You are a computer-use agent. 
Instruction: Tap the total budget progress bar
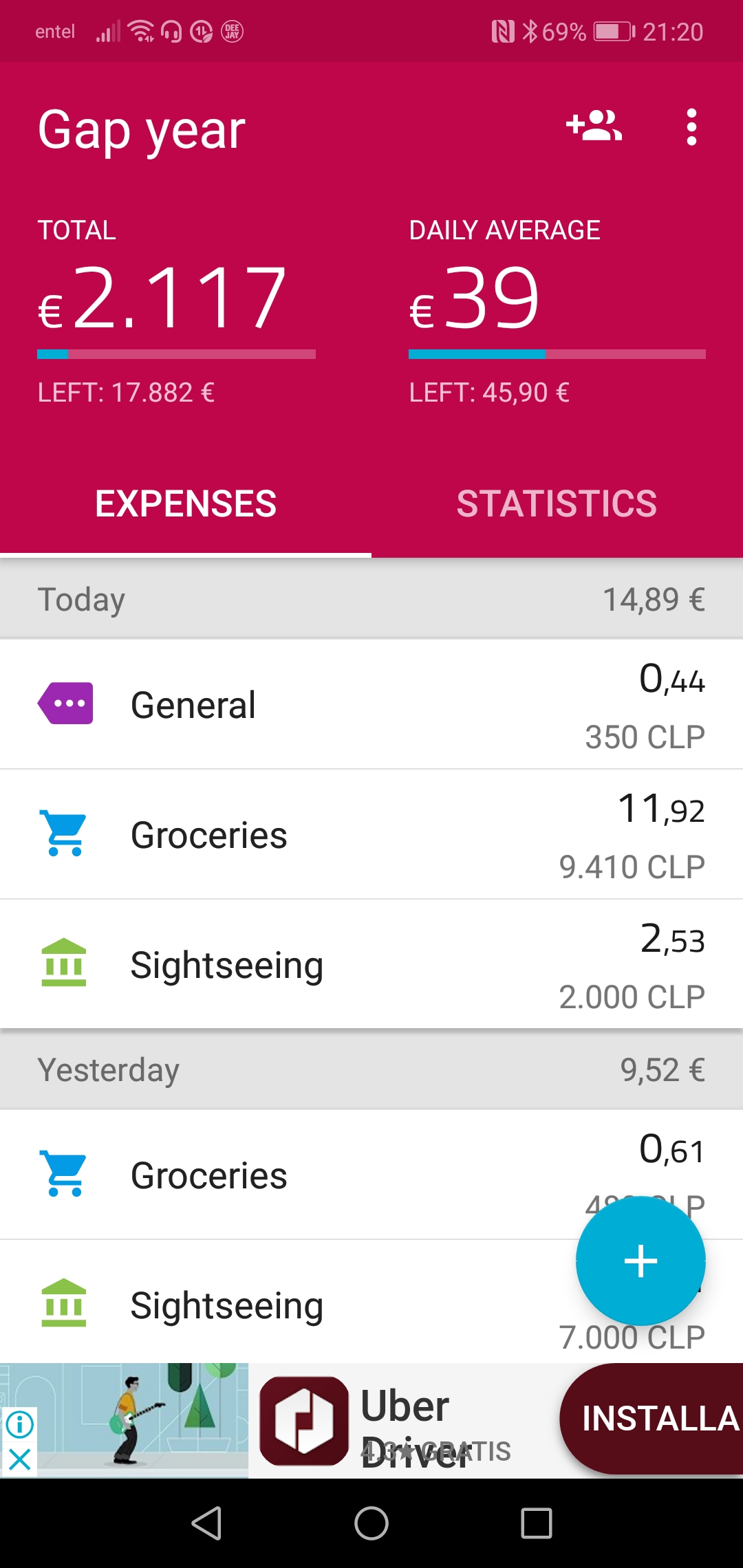(176, 354)
